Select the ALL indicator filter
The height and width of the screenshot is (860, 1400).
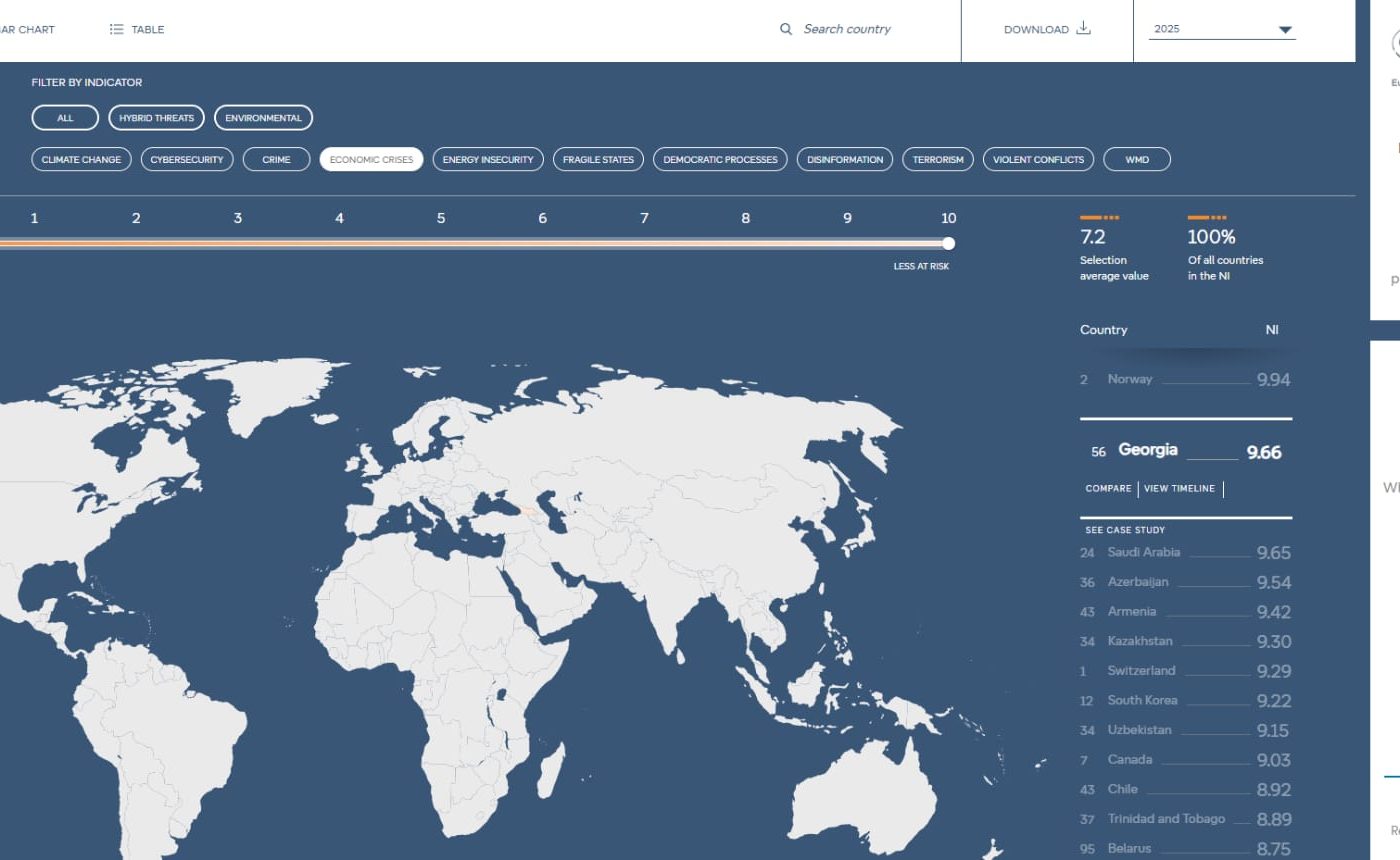tap(65, 118)
